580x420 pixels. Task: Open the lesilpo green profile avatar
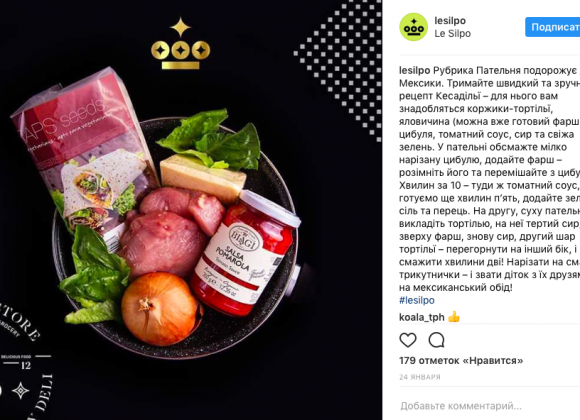[x=414, y=27]
